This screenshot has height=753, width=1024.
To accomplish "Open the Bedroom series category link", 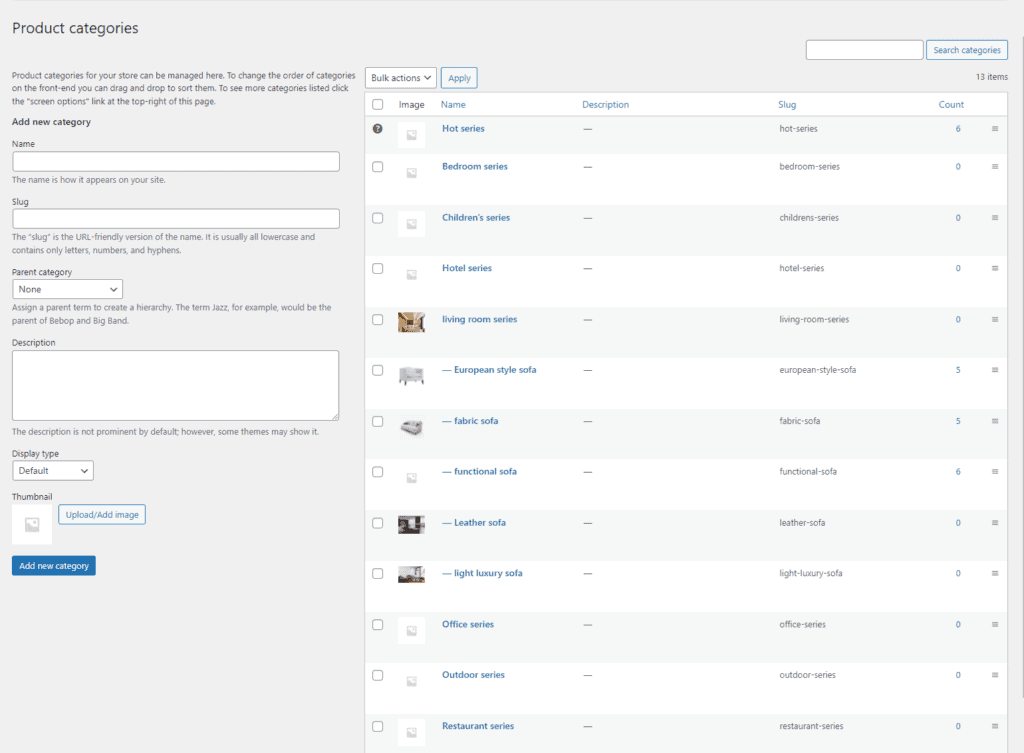I will pos(475,167).
